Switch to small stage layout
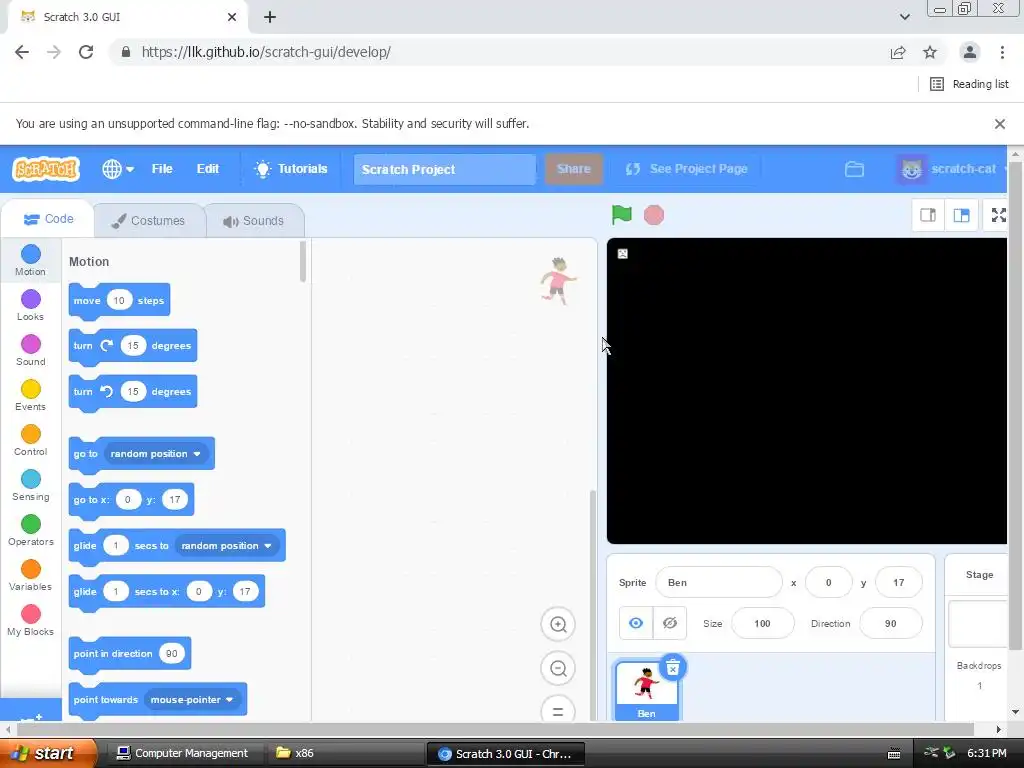The image size is (1024, 768). [x=927, y=215]
